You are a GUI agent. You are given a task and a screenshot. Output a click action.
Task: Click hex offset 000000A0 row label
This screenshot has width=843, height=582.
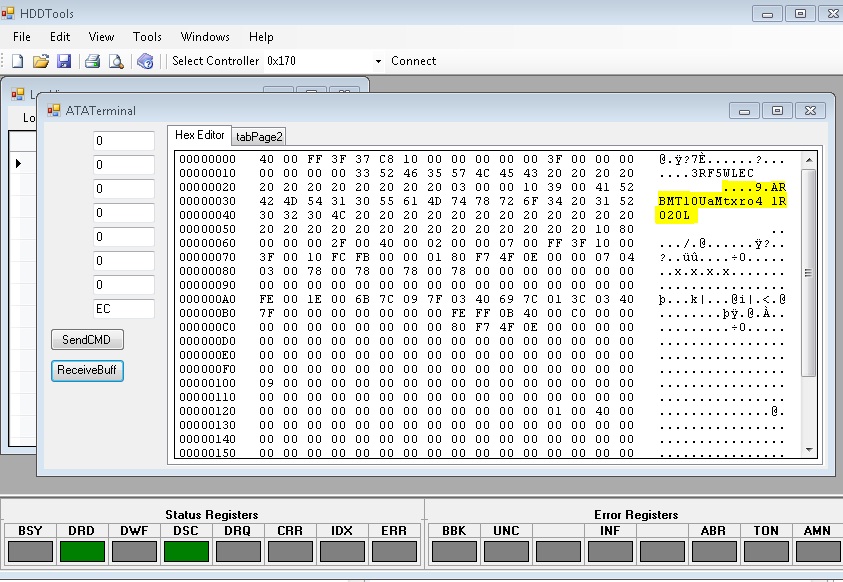click(208, 299)
